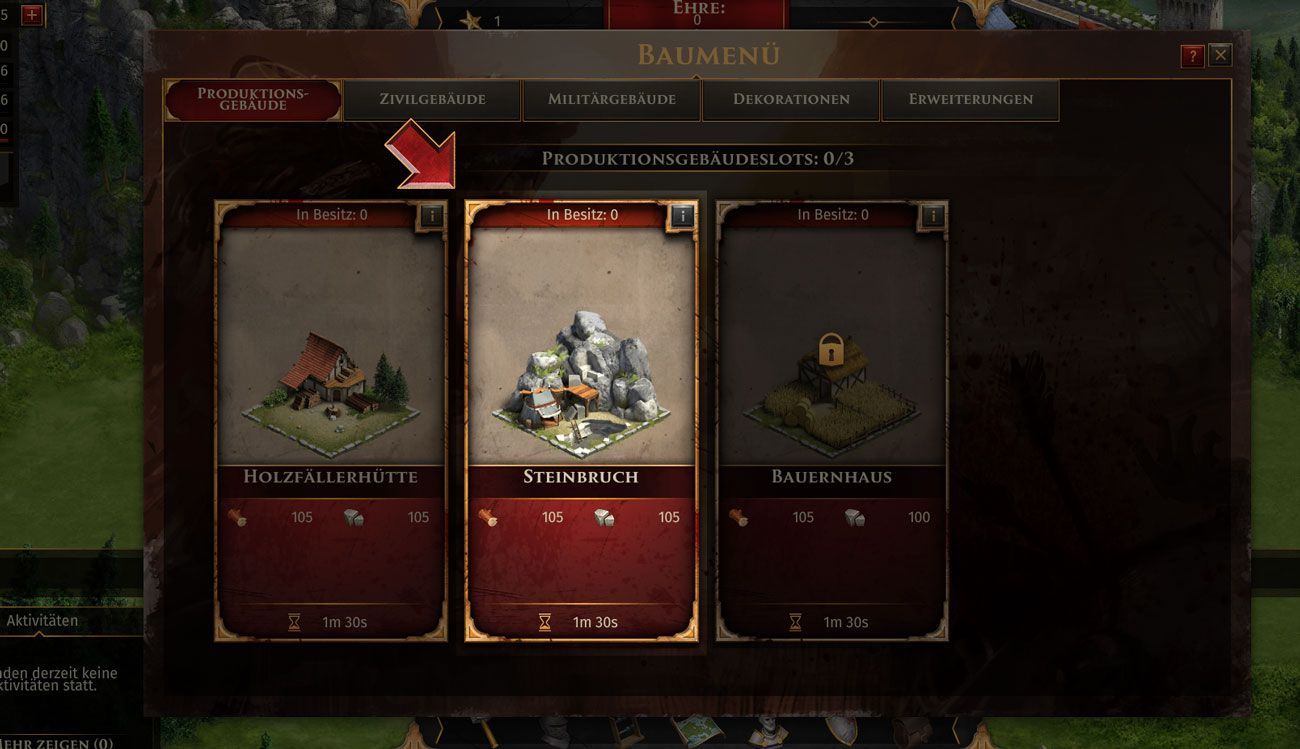
Task: Open the Militärgebäude tab
Action: (x=612, y=100)
